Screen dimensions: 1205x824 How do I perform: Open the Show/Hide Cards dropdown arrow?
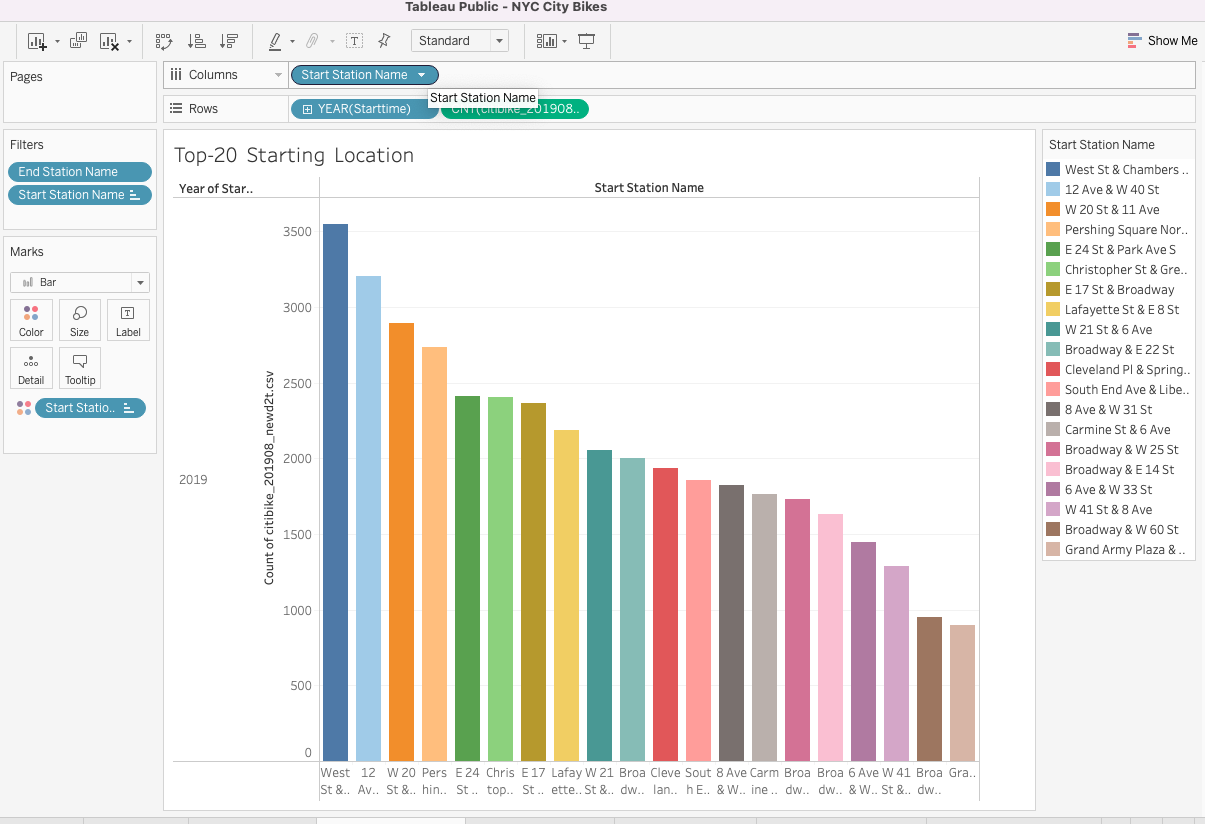(x=565, y=42)
